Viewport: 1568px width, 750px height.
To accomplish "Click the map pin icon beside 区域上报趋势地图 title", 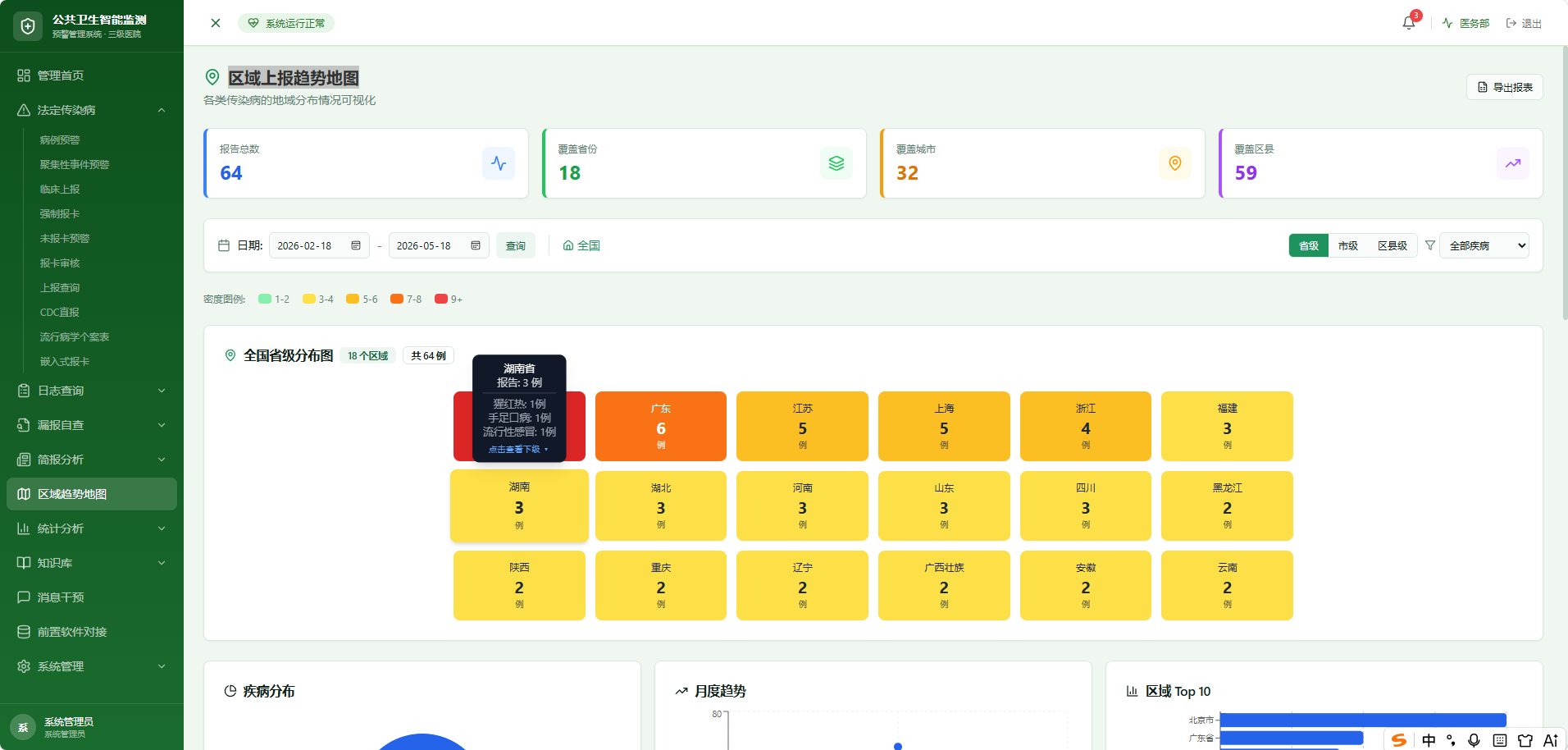I will pyautogui.click(x=212, y=77).
